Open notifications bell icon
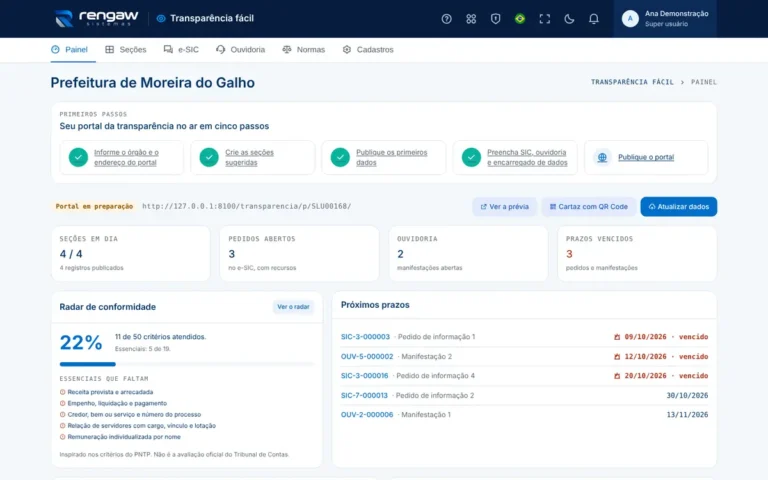Image resolution: width=768 pixels, height=480 pixels. 593,19
